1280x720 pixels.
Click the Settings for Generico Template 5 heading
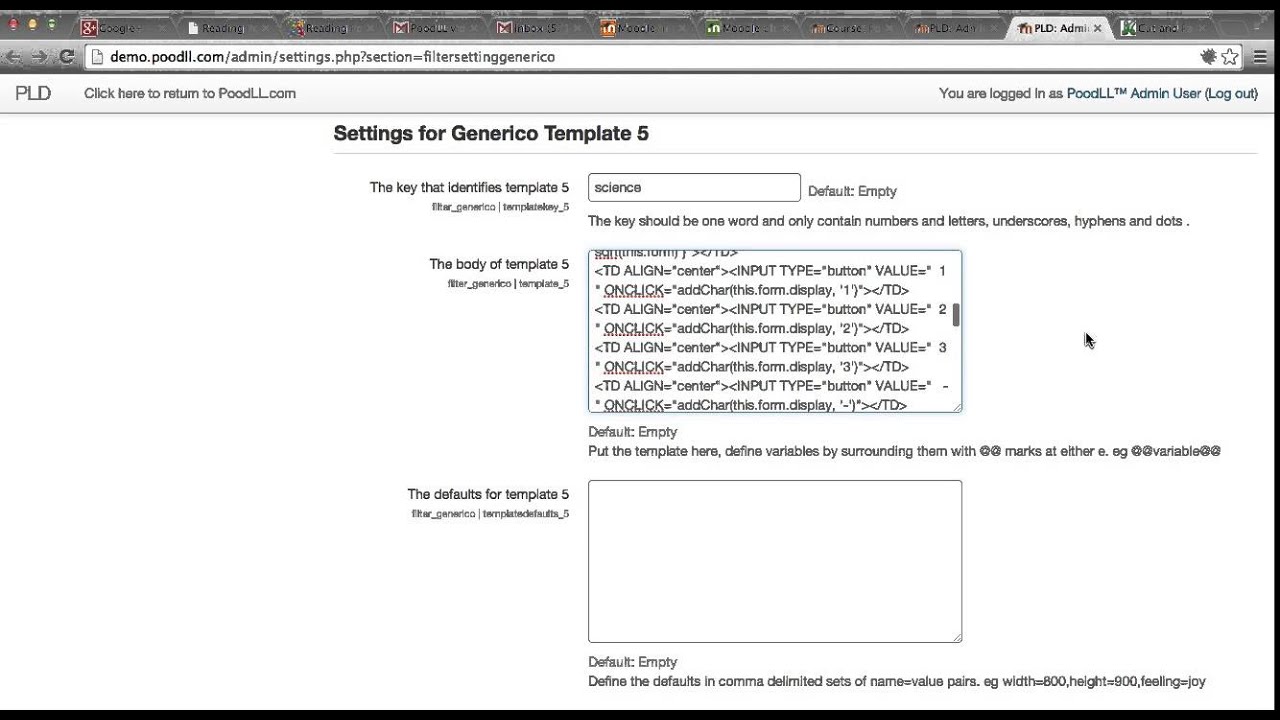coord(491,133)
